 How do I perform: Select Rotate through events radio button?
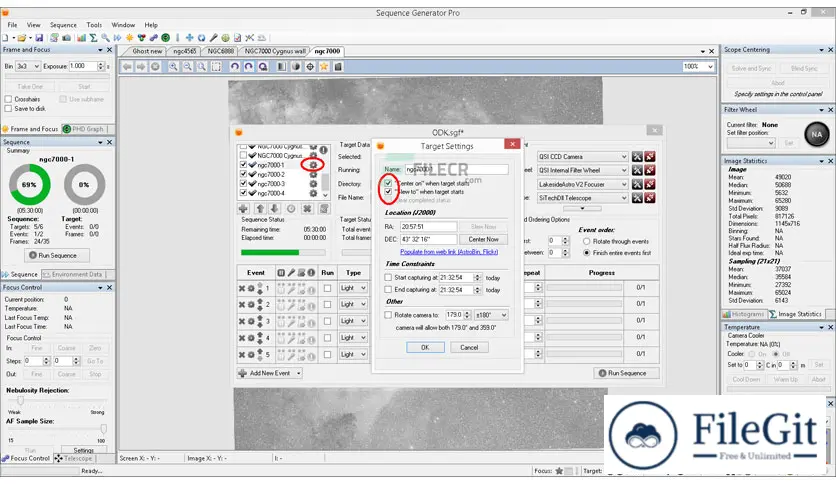pyautogui.click(x=586, y=241)
